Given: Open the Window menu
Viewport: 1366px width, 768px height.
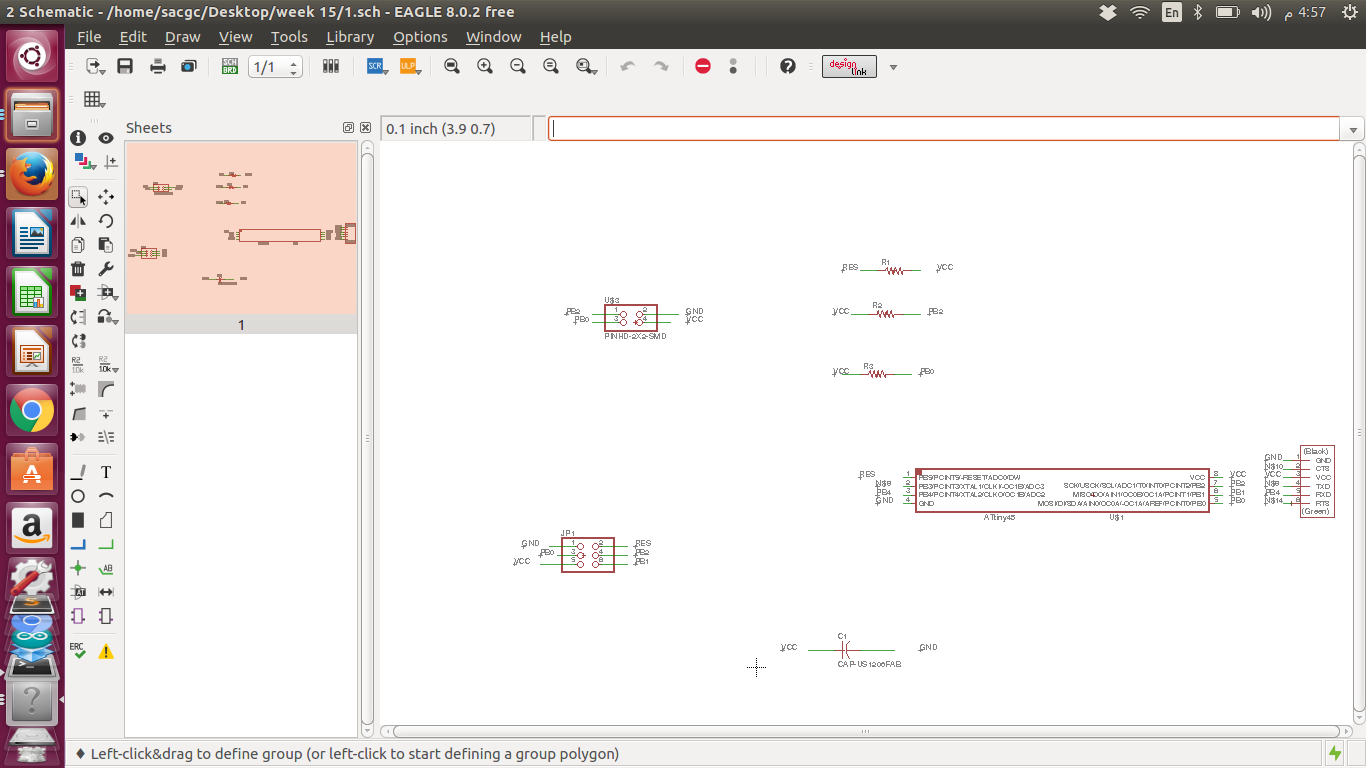Looking at the screenshot, I should click(494, 37).
